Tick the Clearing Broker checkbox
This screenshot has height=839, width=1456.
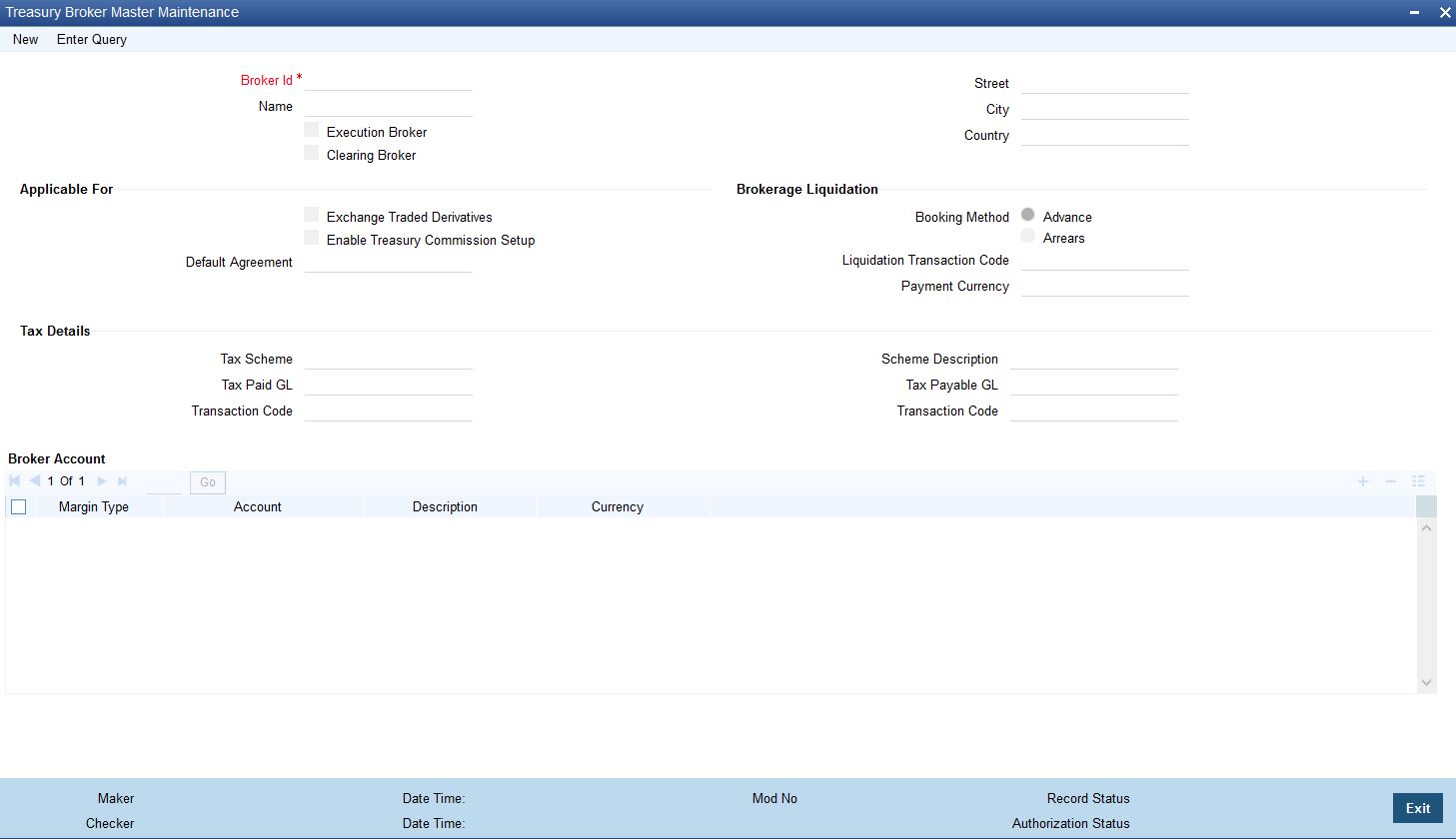pos(312,153)
